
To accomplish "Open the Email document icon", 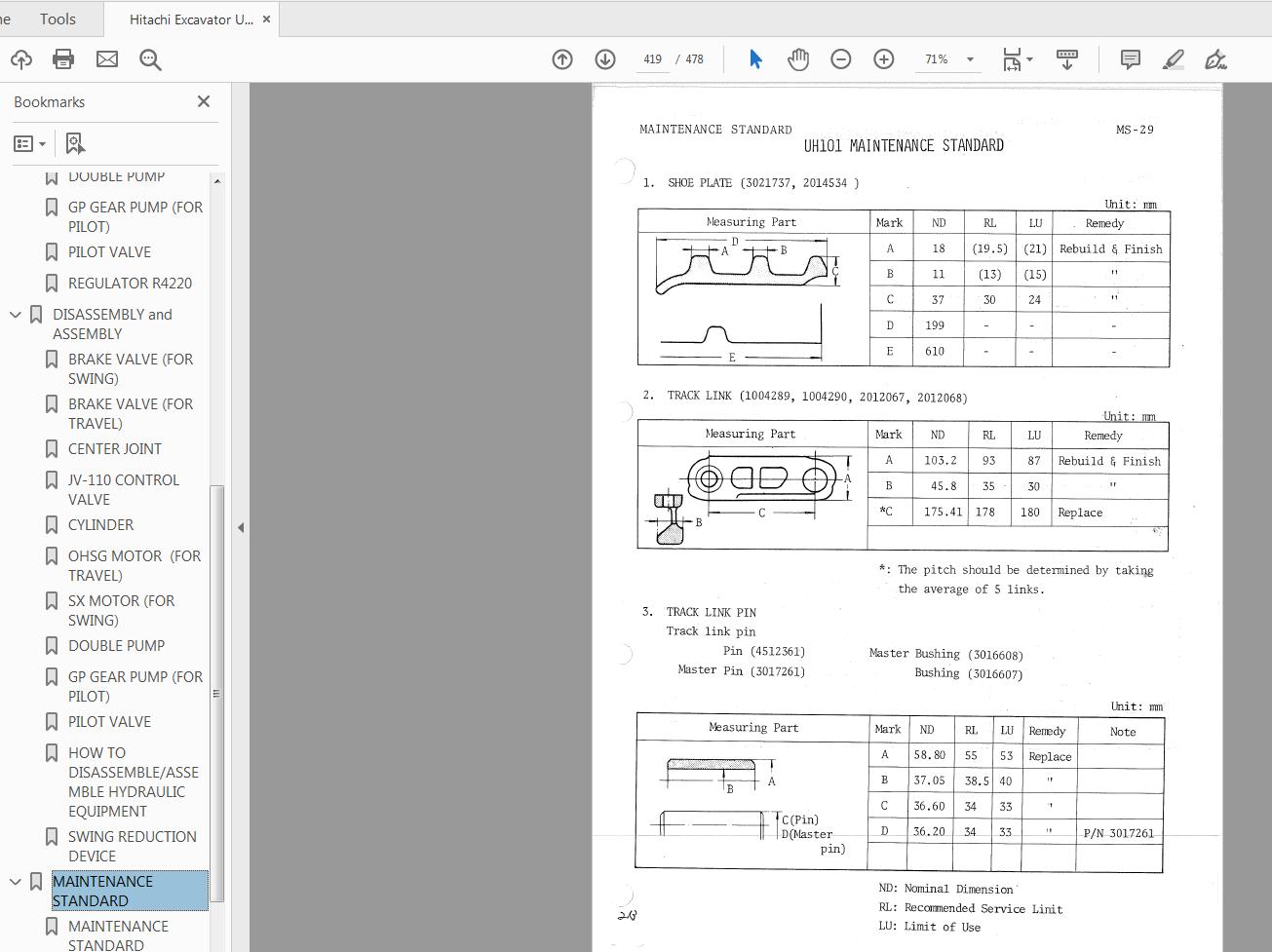I will pos(106,59).
